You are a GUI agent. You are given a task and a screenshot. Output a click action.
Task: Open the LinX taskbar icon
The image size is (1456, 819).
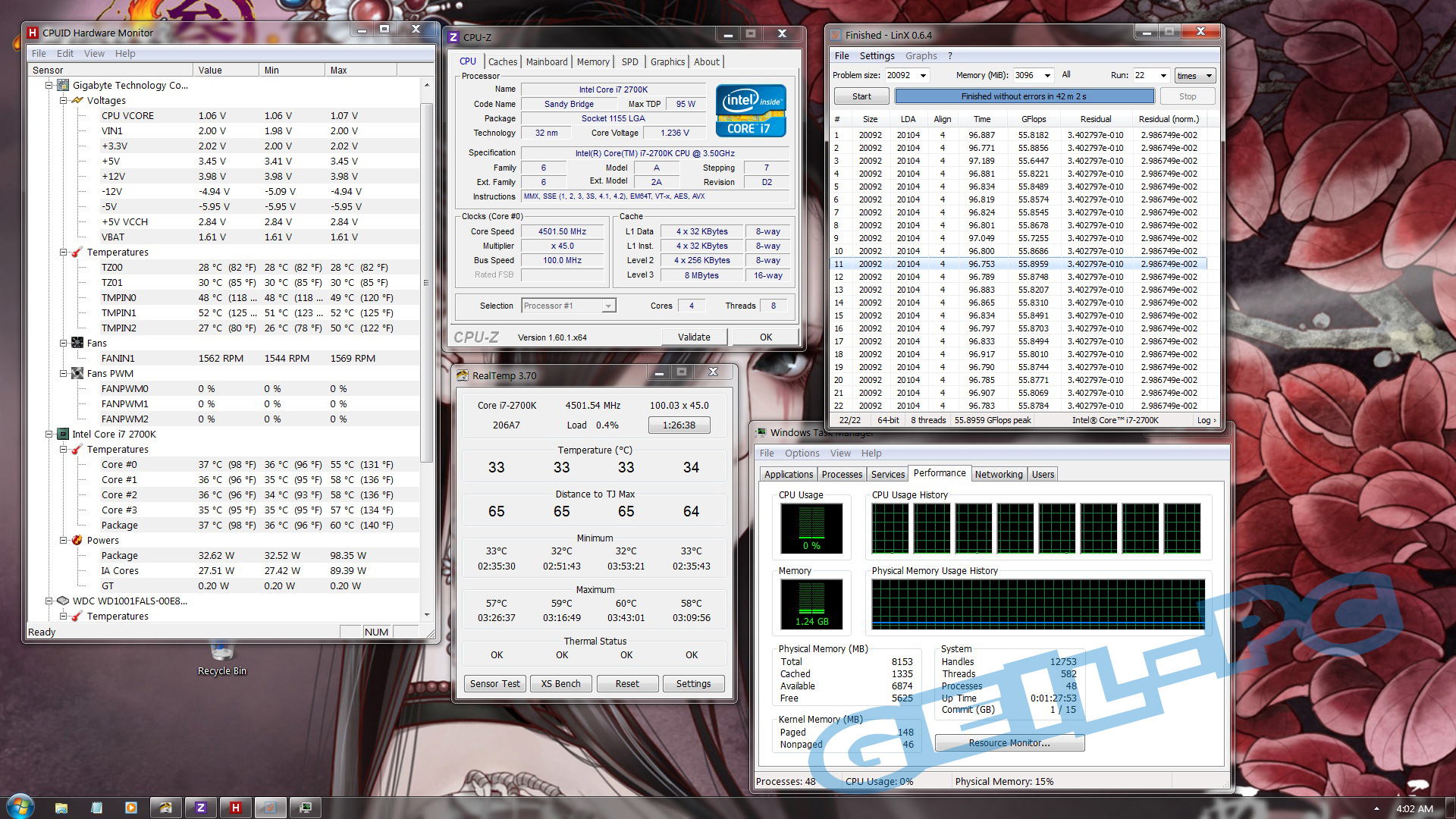(271, 808)
